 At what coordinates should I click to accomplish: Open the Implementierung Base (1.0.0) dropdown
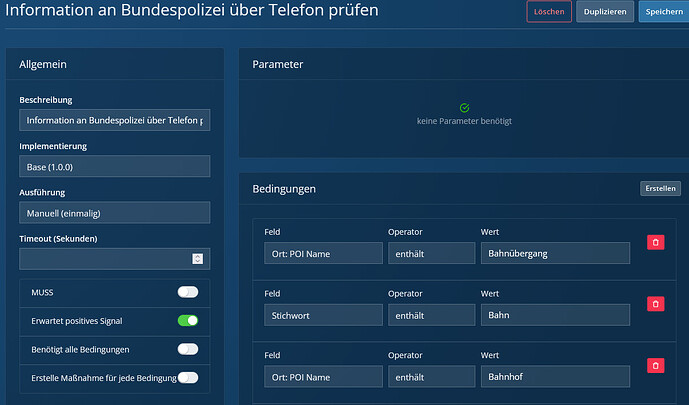(x=115, y=166)
